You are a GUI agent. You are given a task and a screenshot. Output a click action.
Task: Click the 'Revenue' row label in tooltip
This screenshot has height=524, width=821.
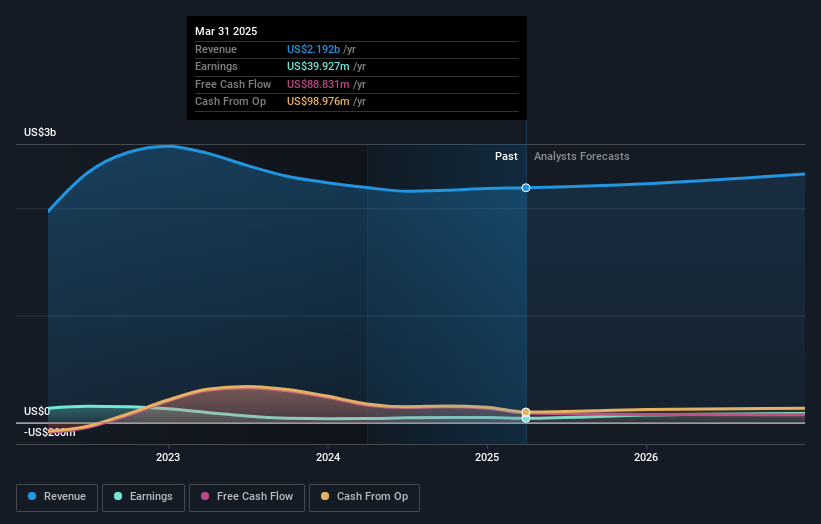pos(216,49)
